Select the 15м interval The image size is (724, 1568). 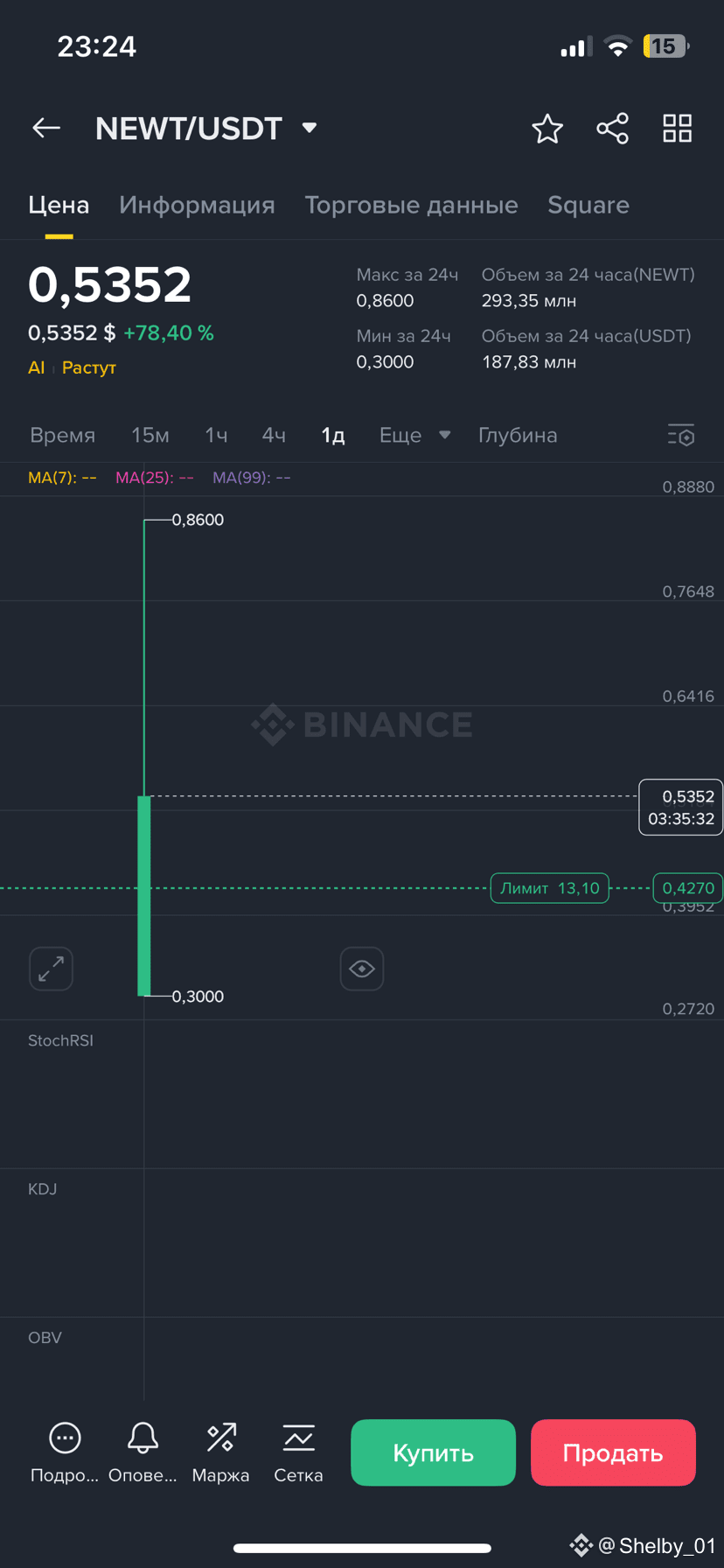click(x=150, y=435)
